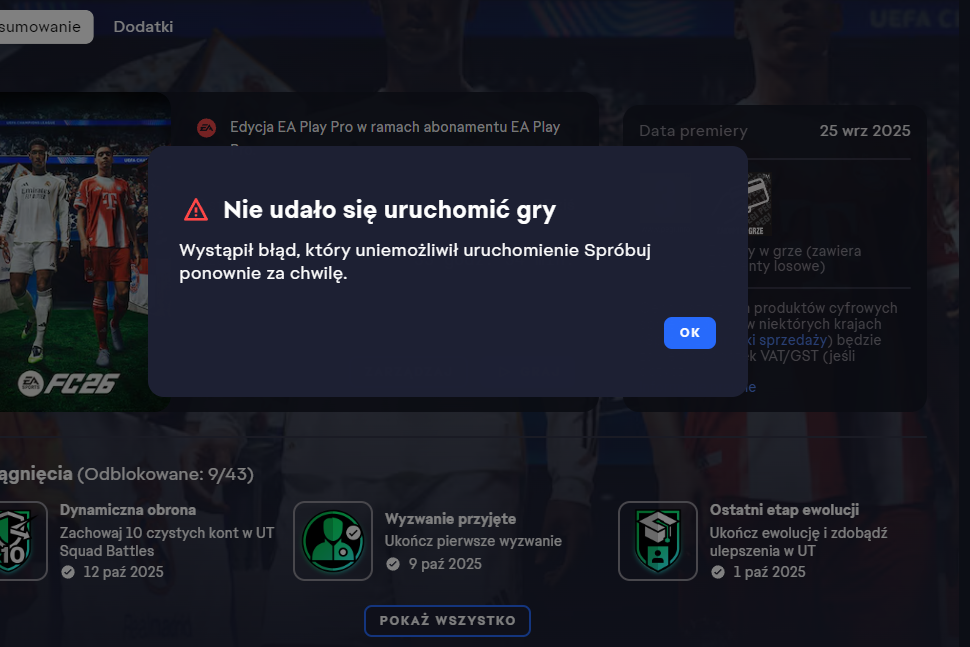This screenshot has height=647, width=970.
Task: Dismiss the error dialog with OK
Action: (690, 333)
